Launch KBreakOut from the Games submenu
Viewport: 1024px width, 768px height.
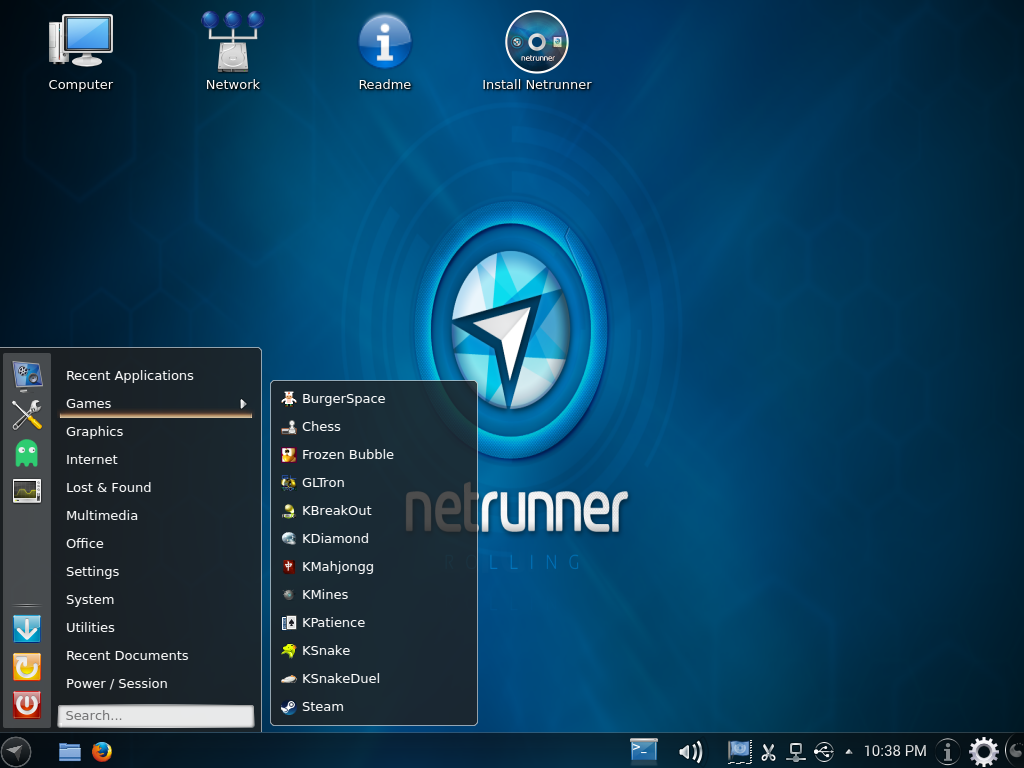click(374, 511)
